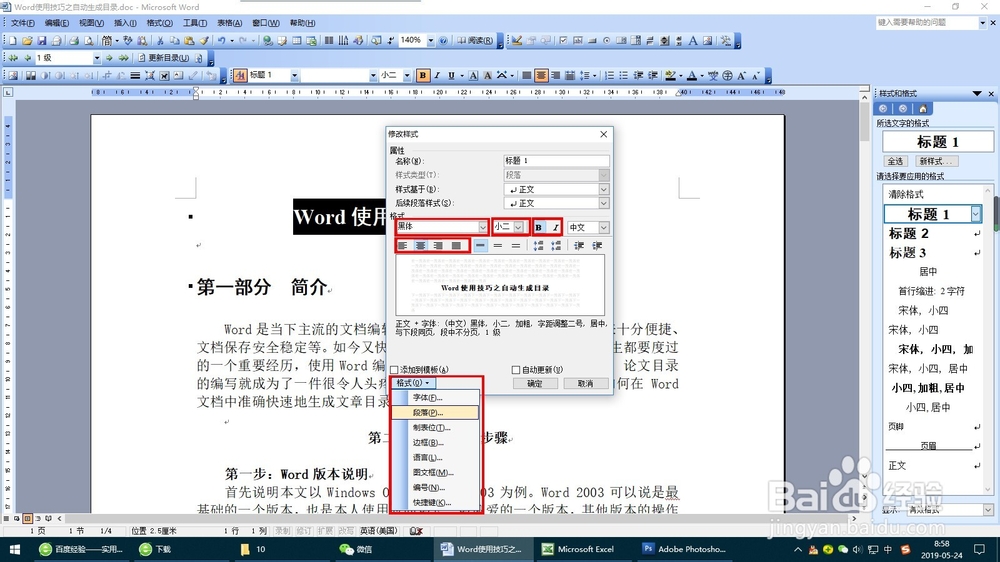Click Adobe Photoshop in the taskbar
1000x562 pixels.
tap(684, 549)
